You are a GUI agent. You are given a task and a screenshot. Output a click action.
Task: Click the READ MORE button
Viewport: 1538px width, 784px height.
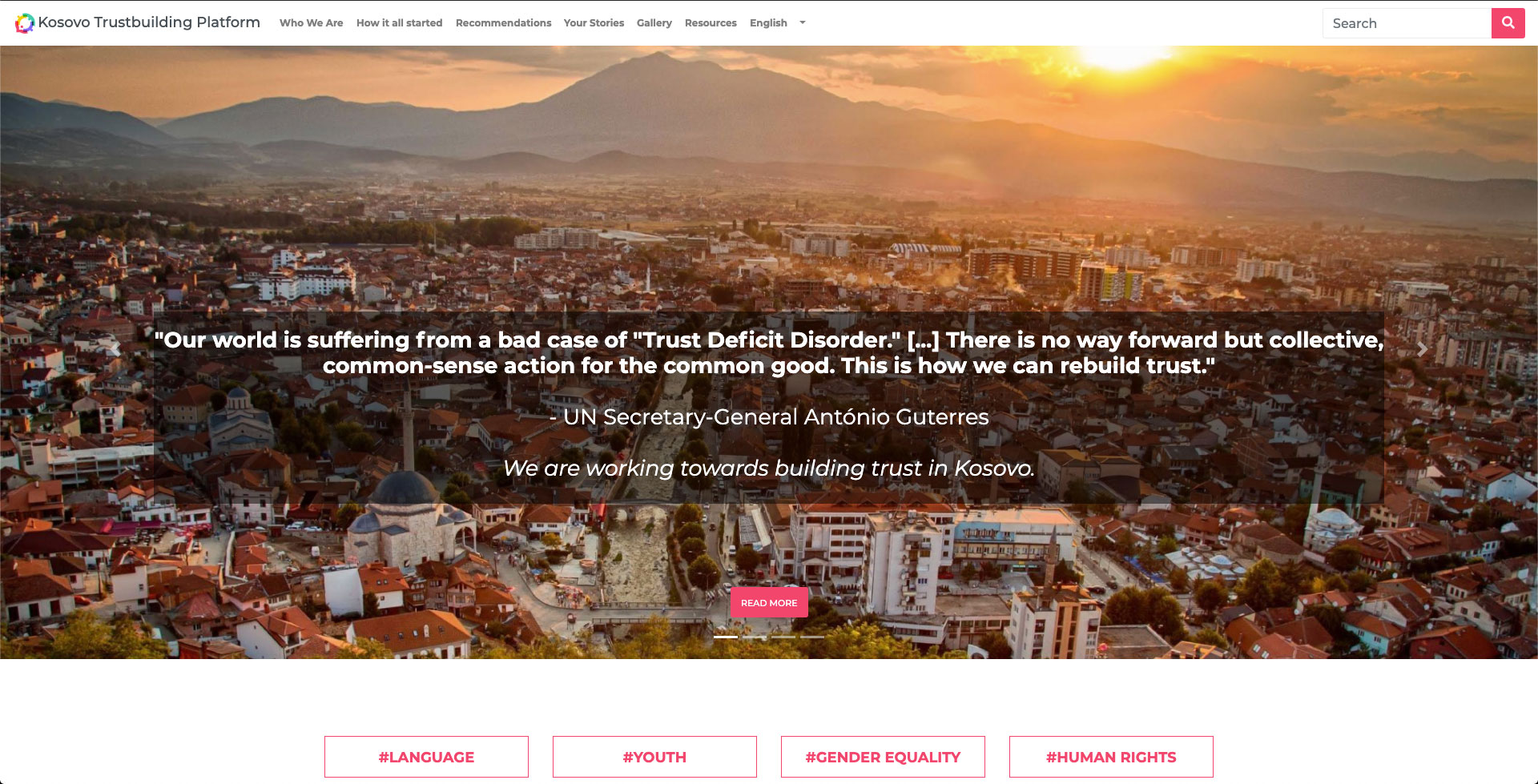pyautogui.click(x=769, y=603)
